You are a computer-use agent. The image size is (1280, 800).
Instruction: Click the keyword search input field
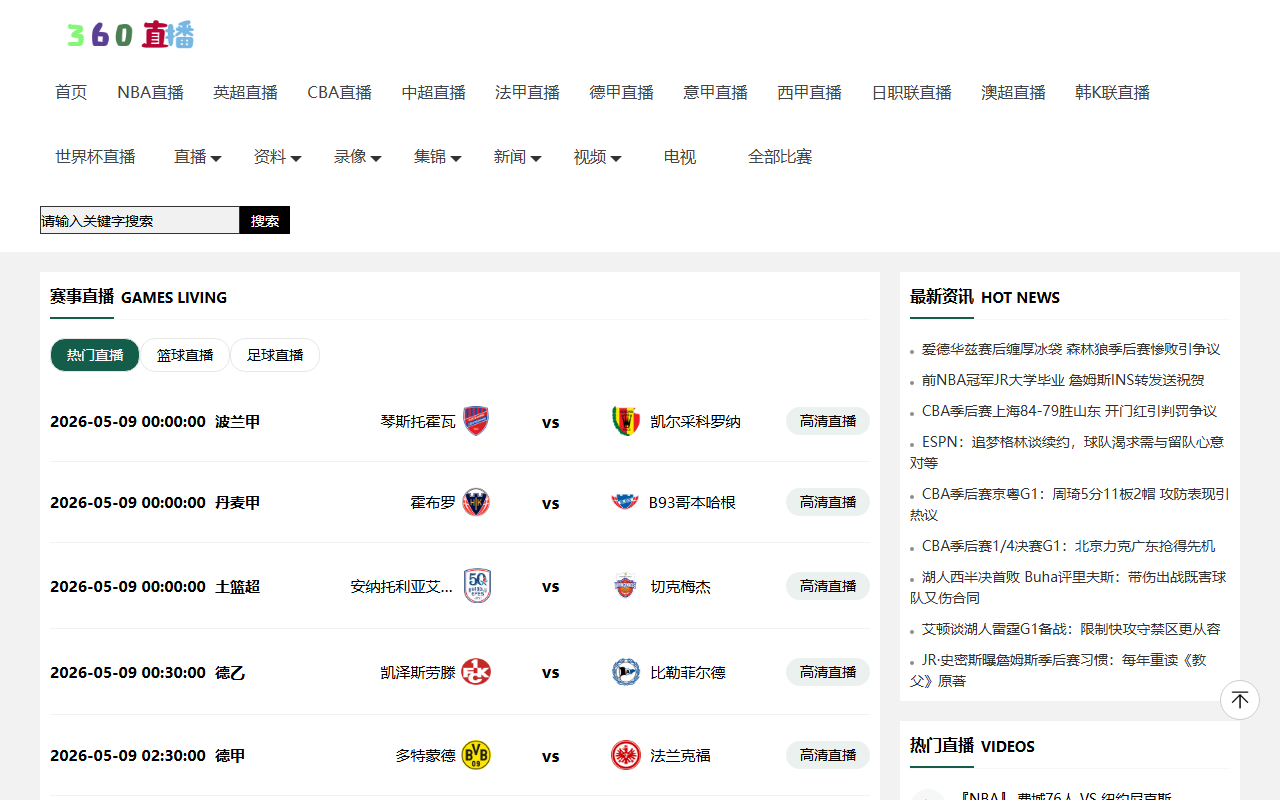pyautogui.click(x=140, y=220)
